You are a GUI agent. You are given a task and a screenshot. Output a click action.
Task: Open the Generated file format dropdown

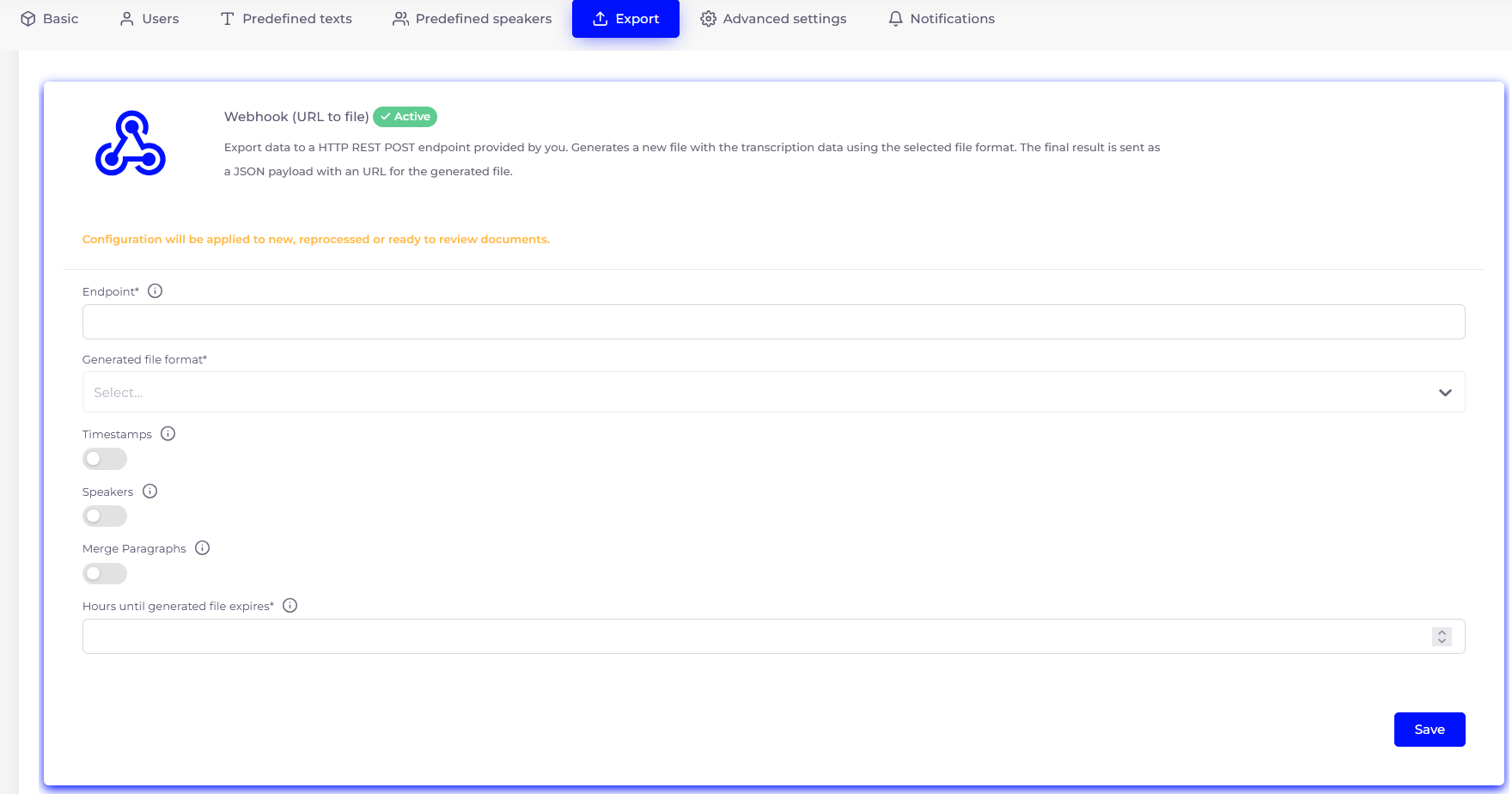click(x=756, y=393)
